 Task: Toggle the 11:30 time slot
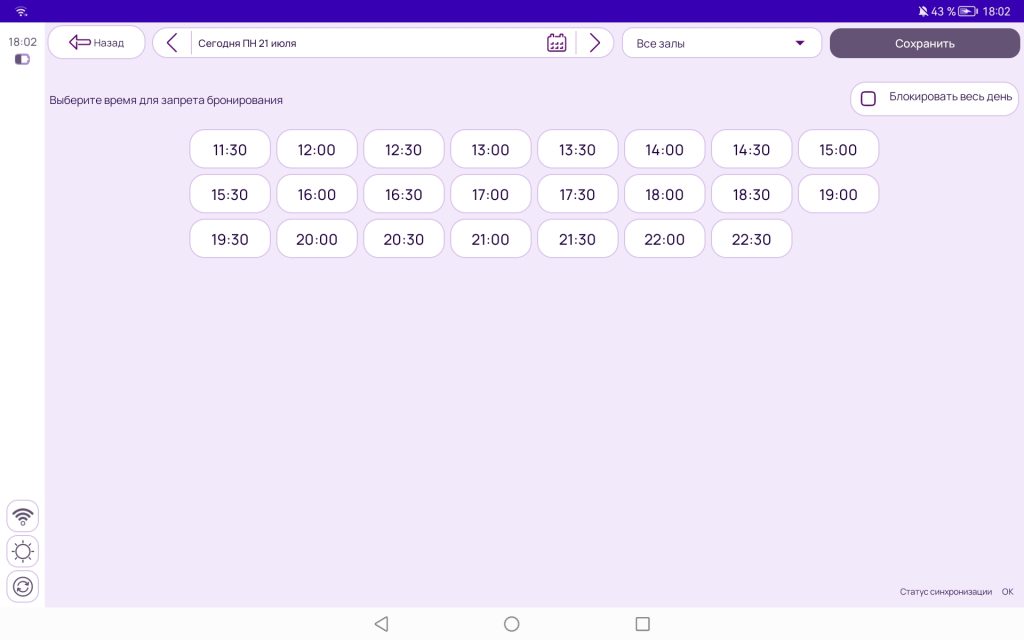[230, 150]
